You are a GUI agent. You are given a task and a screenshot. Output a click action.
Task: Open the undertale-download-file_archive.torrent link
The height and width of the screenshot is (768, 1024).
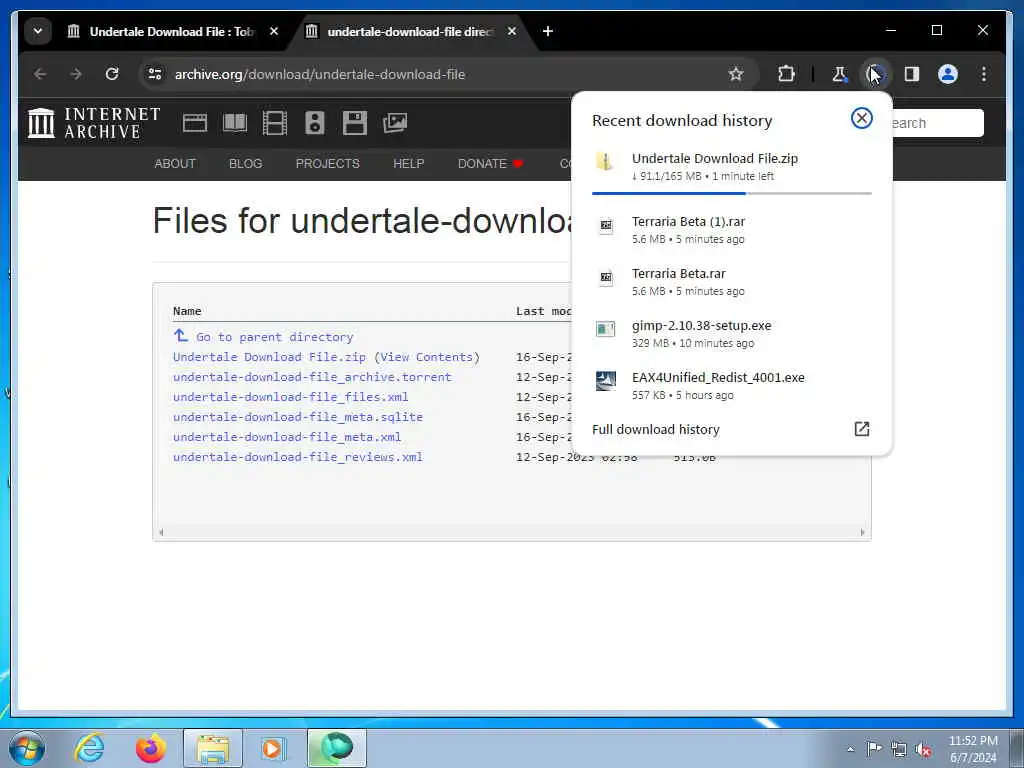pos(312,377)
